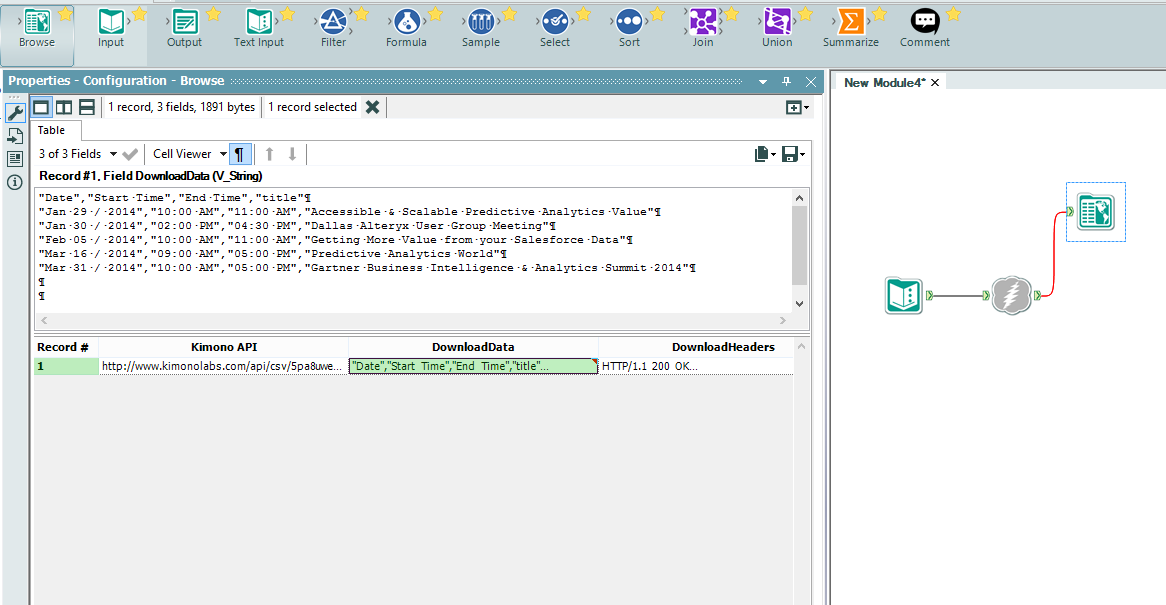This screenshot has width=1166, height=605.
Task: Click the Download tool node on canvas
Action: pyautogui.click(x=1011, y=296)
